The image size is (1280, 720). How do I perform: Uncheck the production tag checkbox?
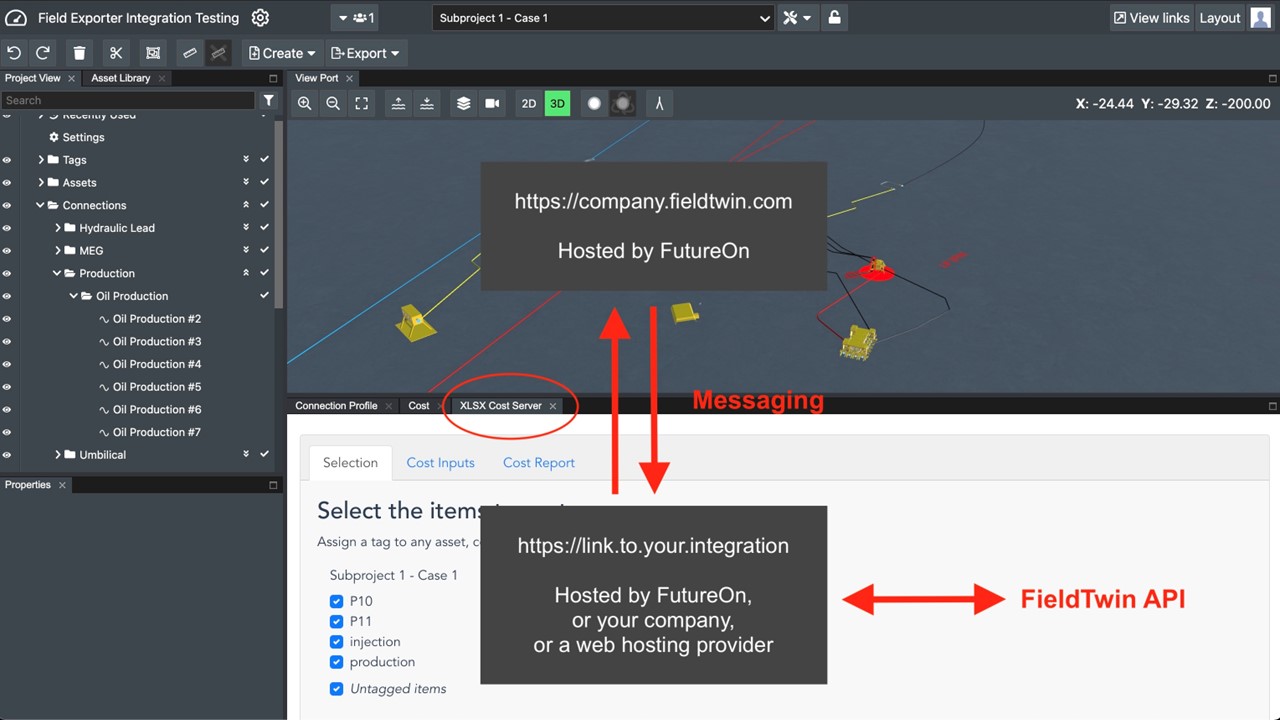[336, 662]
